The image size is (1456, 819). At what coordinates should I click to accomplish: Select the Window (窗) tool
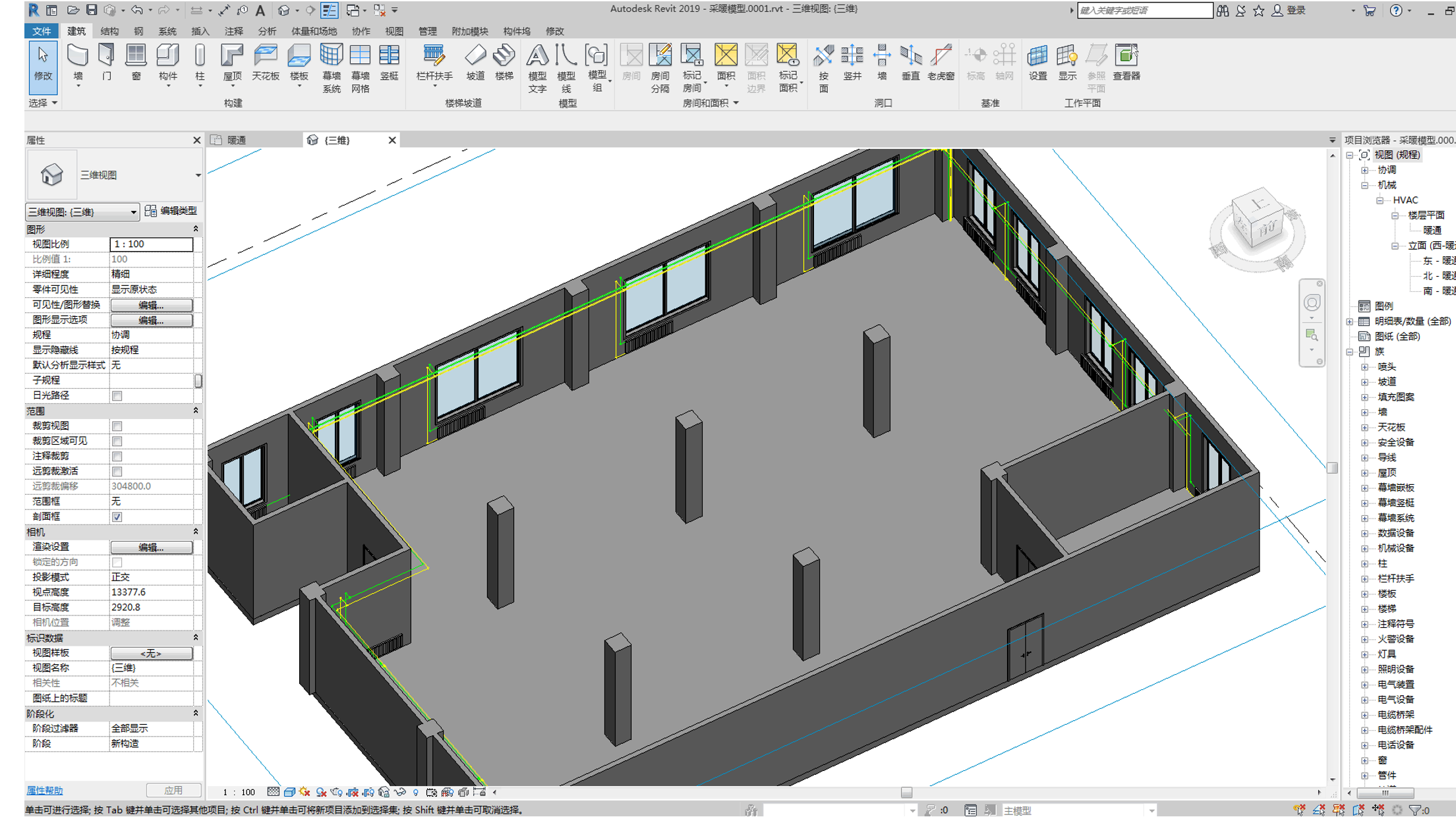pyautogui.click(x=136, y=63)
